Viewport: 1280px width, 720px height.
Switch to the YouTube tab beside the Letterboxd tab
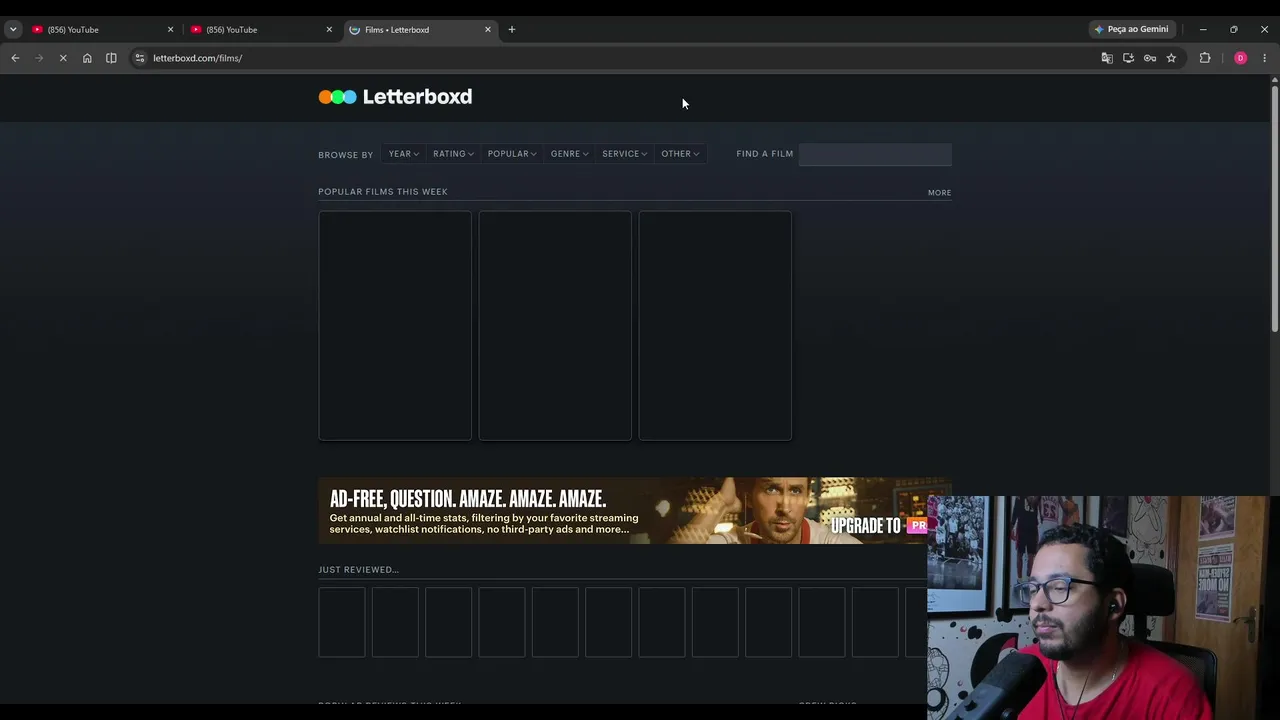(x=261, y=30)
